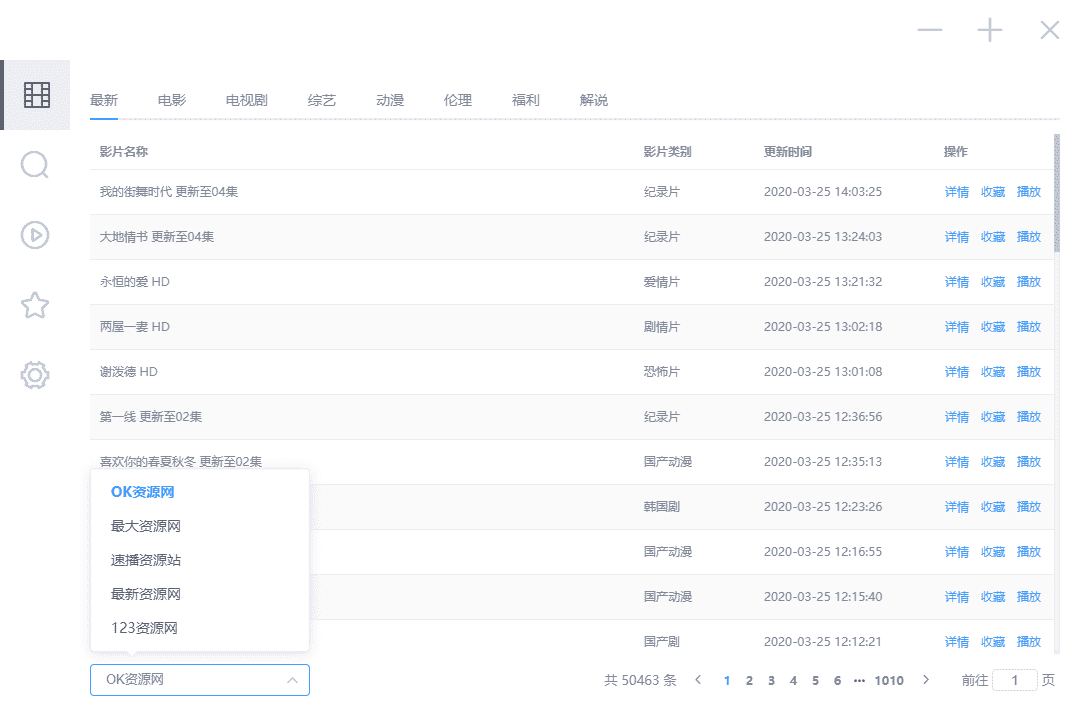Click the plus icon at top right
Image resolution: width=1080 pixels, height=720 pixels.
[x=989, y=30]
